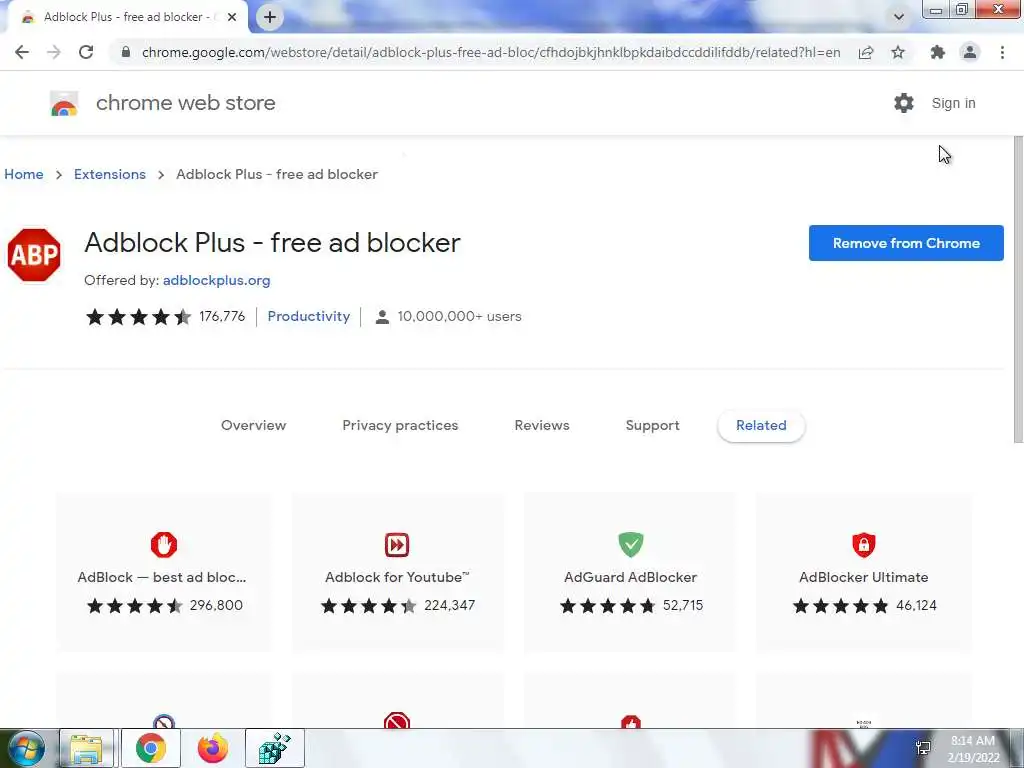This screenshot has width=1024, height=768.
Task: Share this page via the share icon
Action: click(866, 52)
